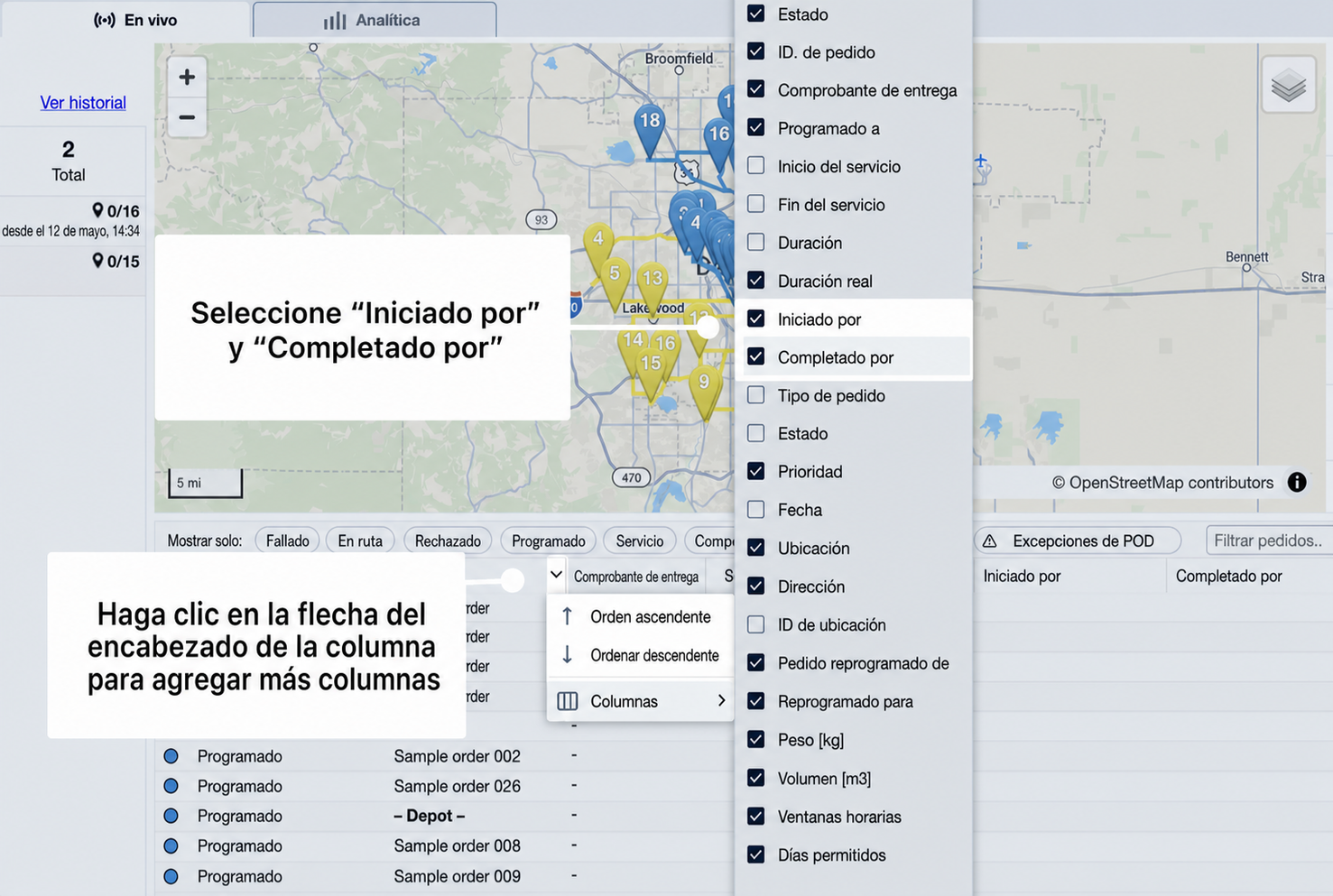Filter by Programado status chip
Image resolution: width=1333 pixels, height=896 pixels.
[549, 540]
